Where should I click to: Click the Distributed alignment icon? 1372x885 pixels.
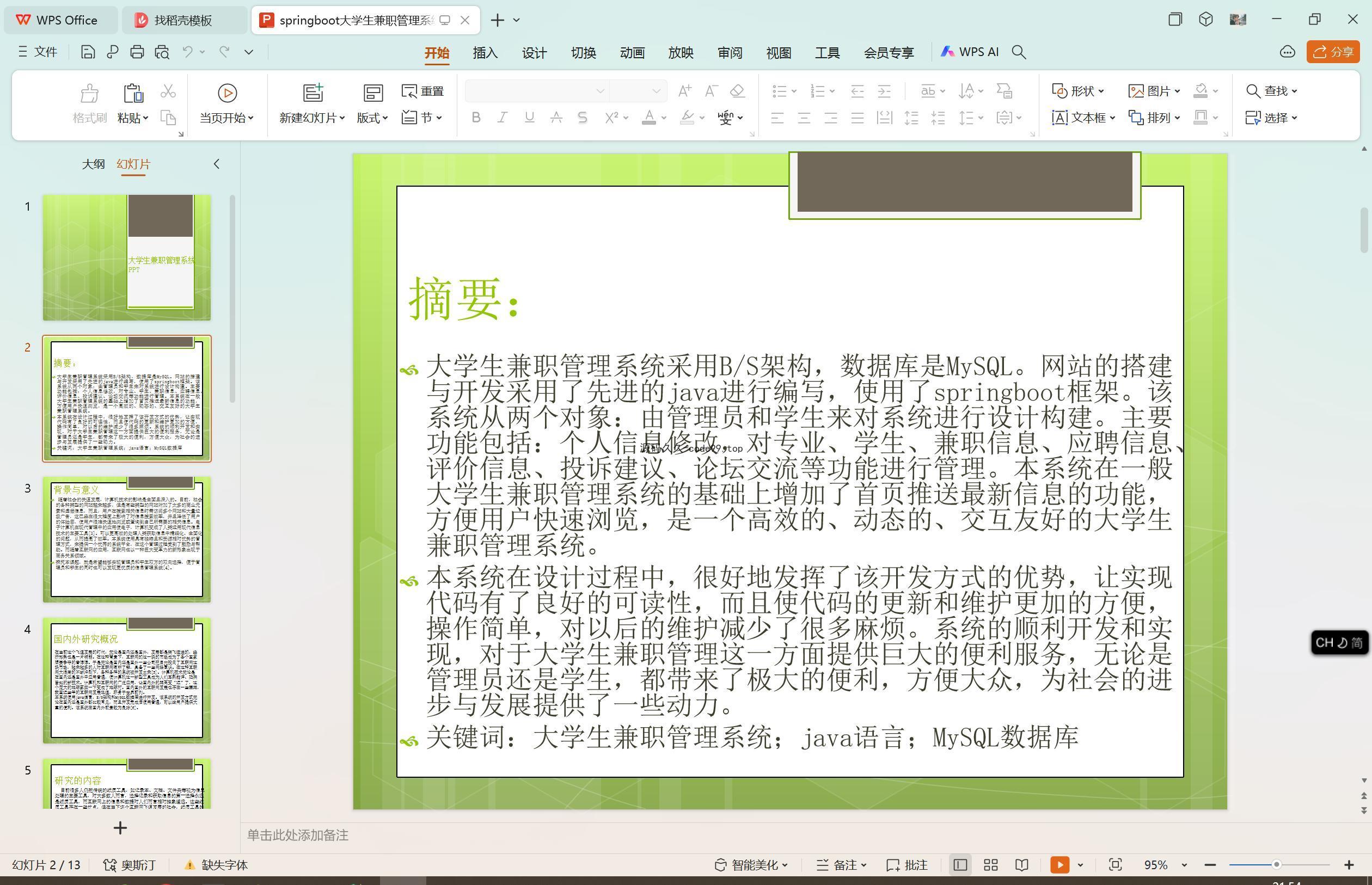(884, 118)
